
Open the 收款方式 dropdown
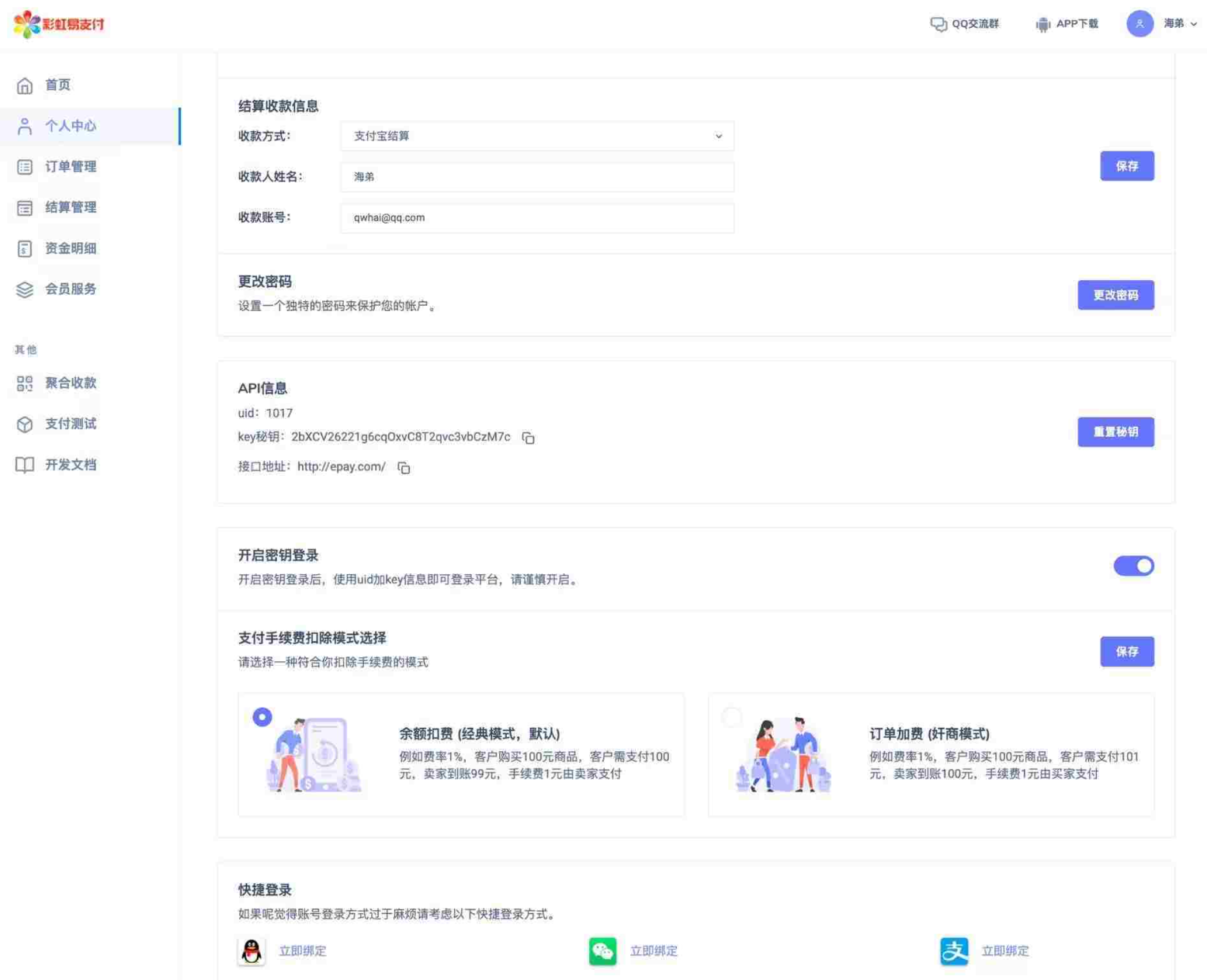pyautogui.click(x=537, y=137)
